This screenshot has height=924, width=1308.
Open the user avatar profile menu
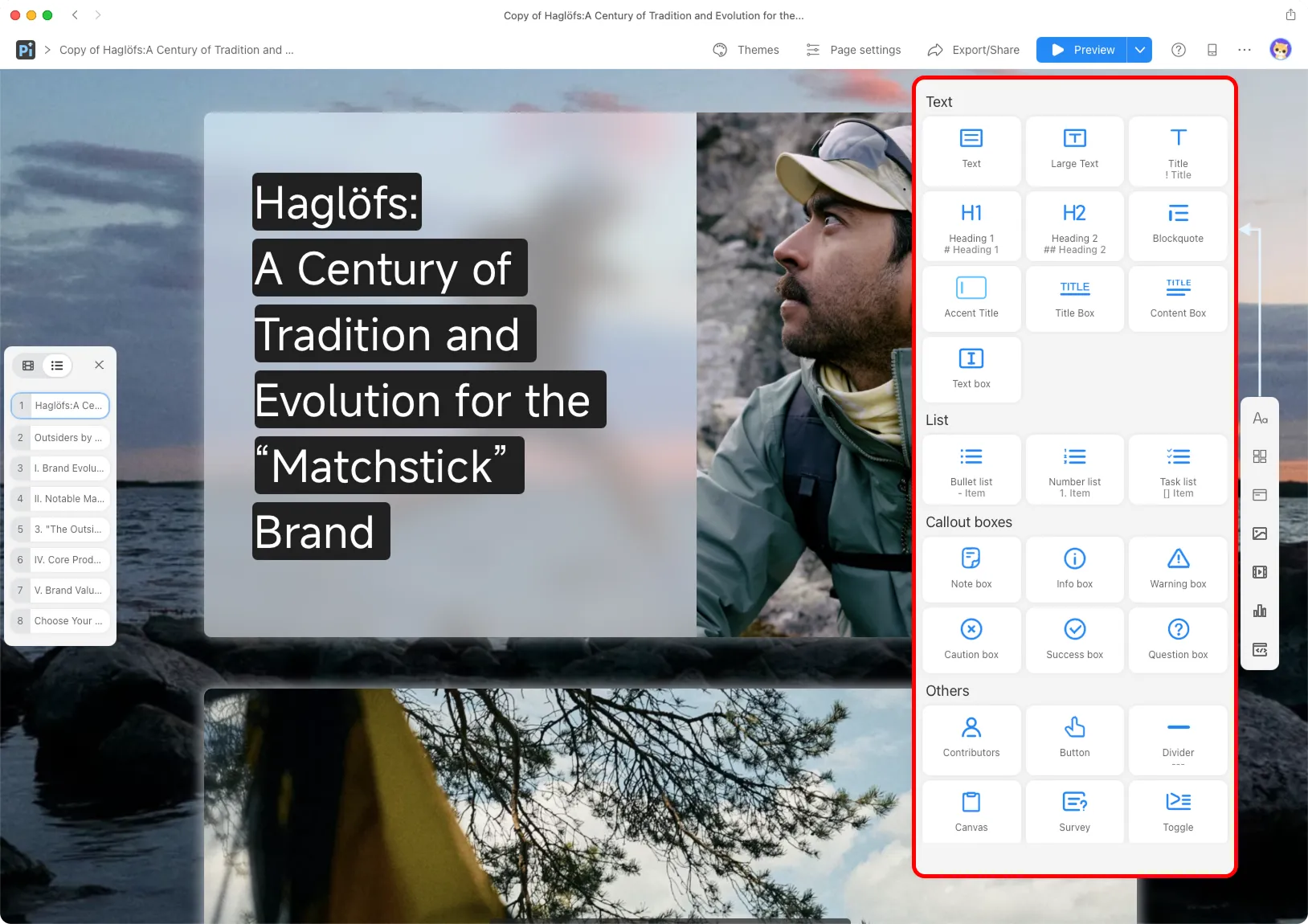[x=1281, y=50]
